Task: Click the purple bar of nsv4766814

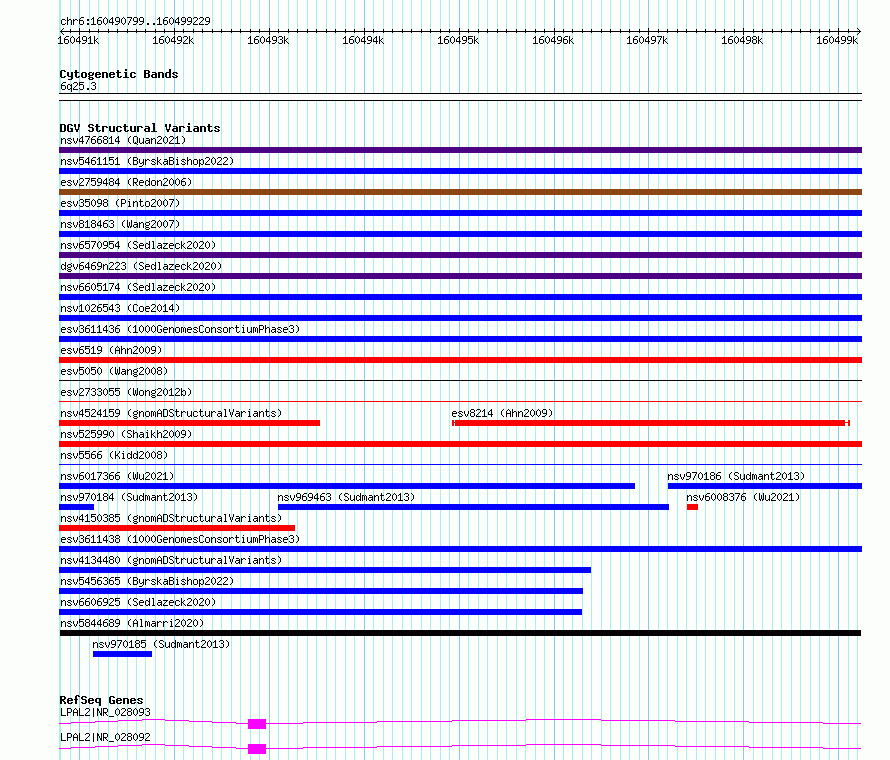Action: point(460,150)
